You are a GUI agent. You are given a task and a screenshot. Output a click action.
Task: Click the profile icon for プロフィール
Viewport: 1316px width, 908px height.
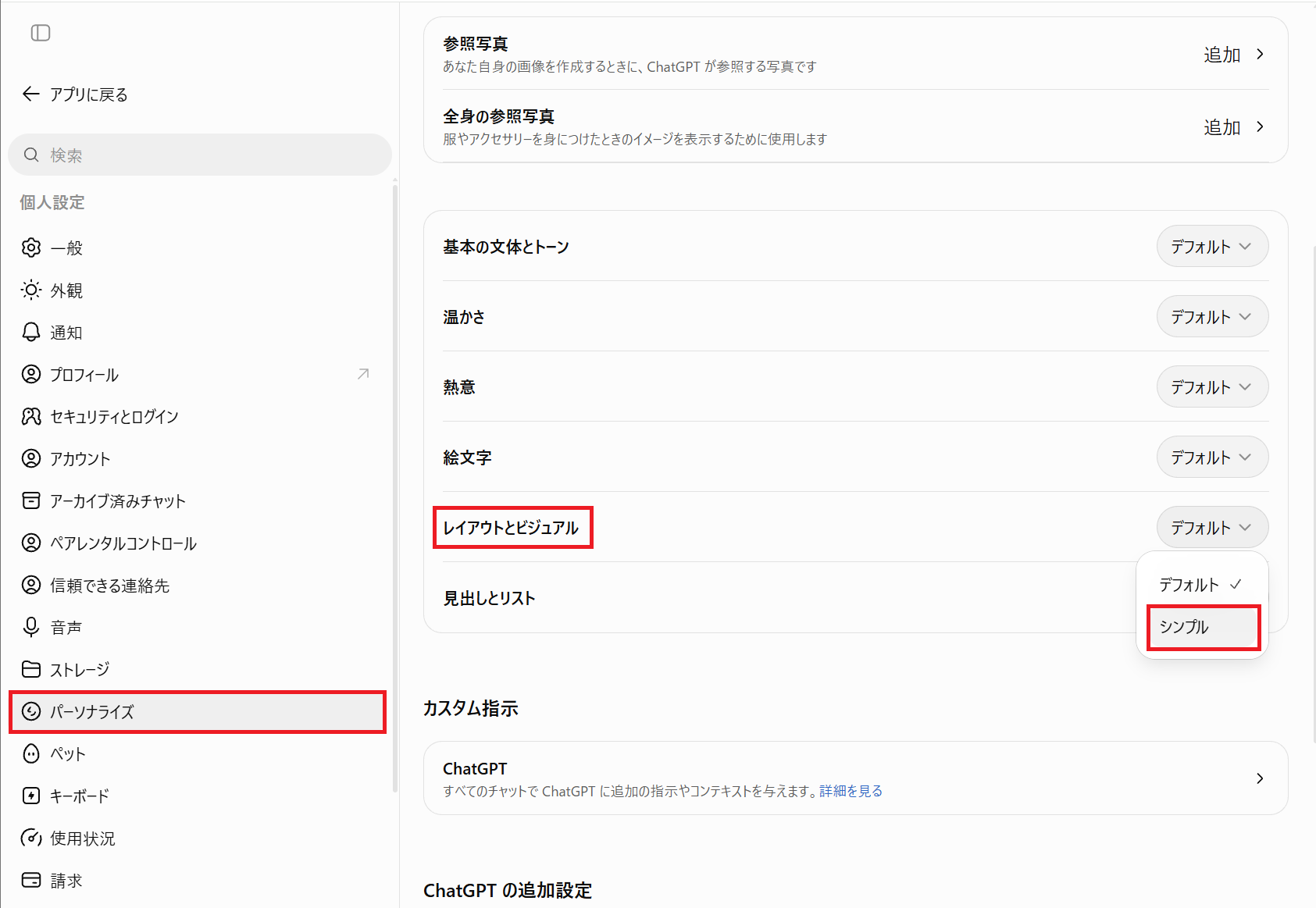[x=31, y=374]
